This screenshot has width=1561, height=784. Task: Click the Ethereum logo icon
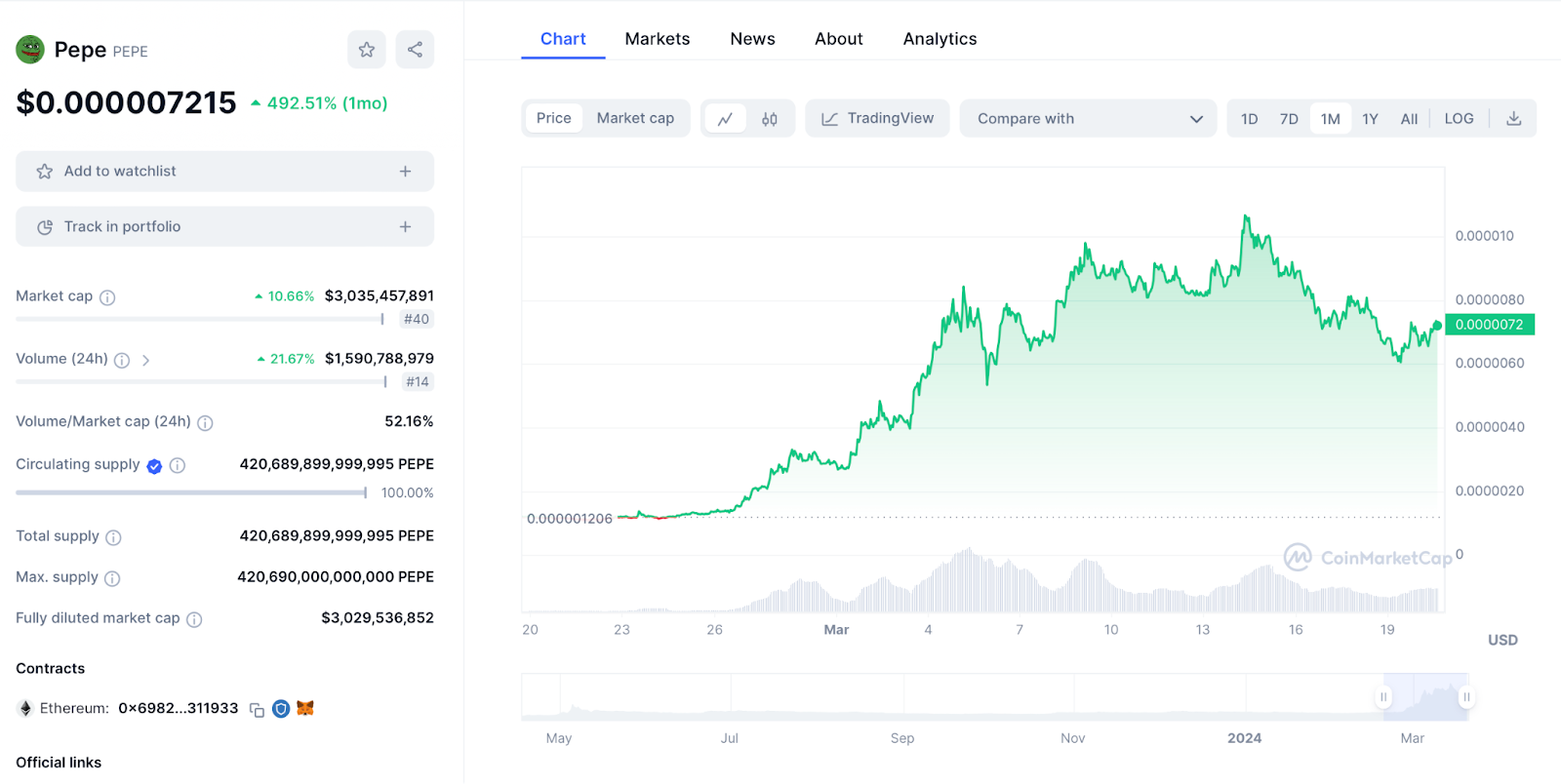pos(25,709)
